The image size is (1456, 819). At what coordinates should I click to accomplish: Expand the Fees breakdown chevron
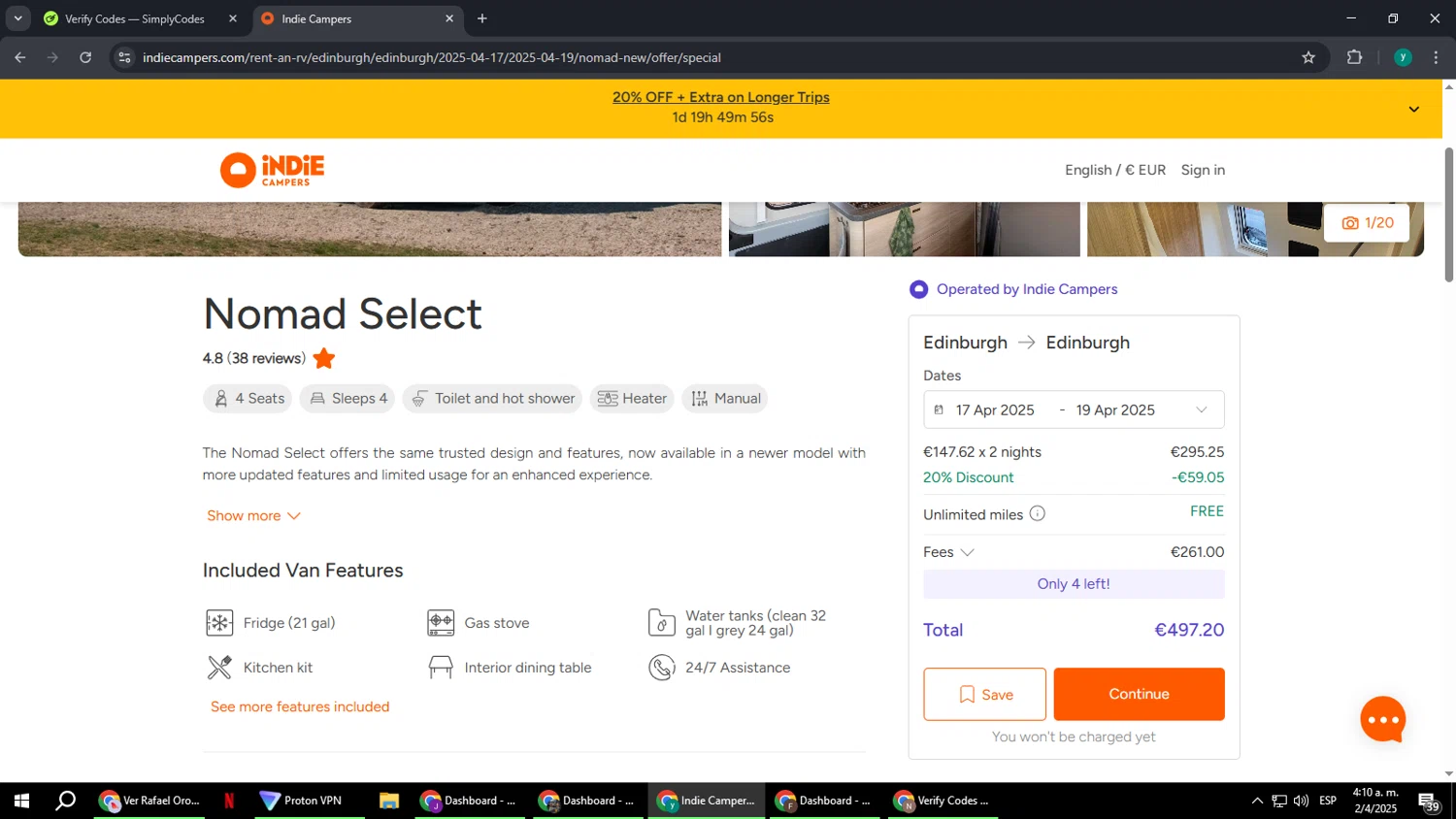[x=967, y=553]
